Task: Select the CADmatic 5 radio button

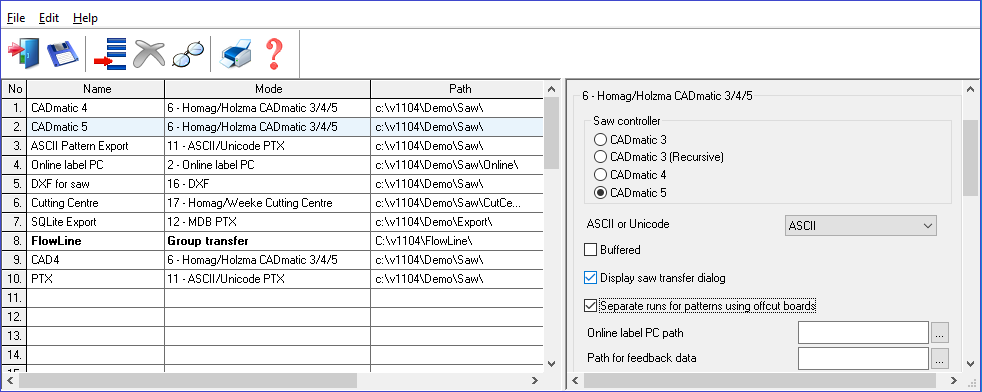Action: click(600, 193)
